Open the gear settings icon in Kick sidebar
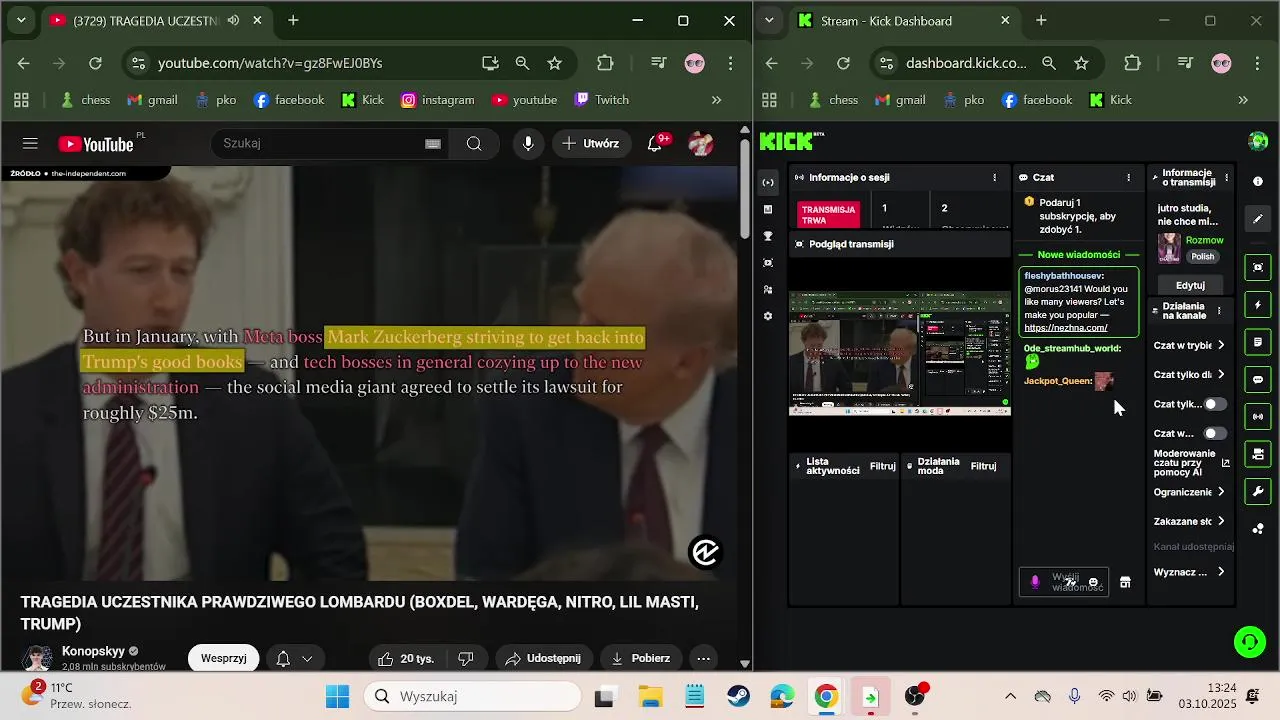Screen dimensions: 1280x720 pos(768,316)
